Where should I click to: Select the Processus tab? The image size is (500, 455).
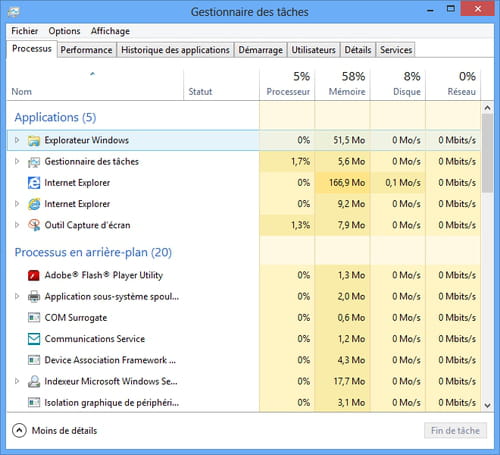[32, 49]
